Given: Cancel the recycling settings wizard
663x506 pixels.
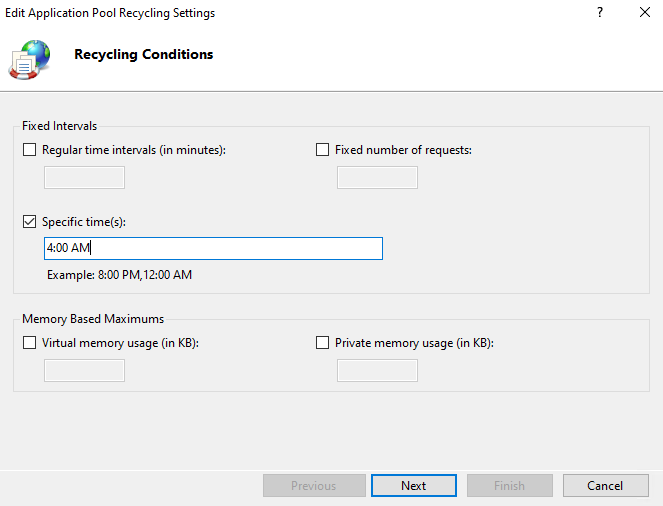Looking at the screenshot, I should [x=605, y=486].
